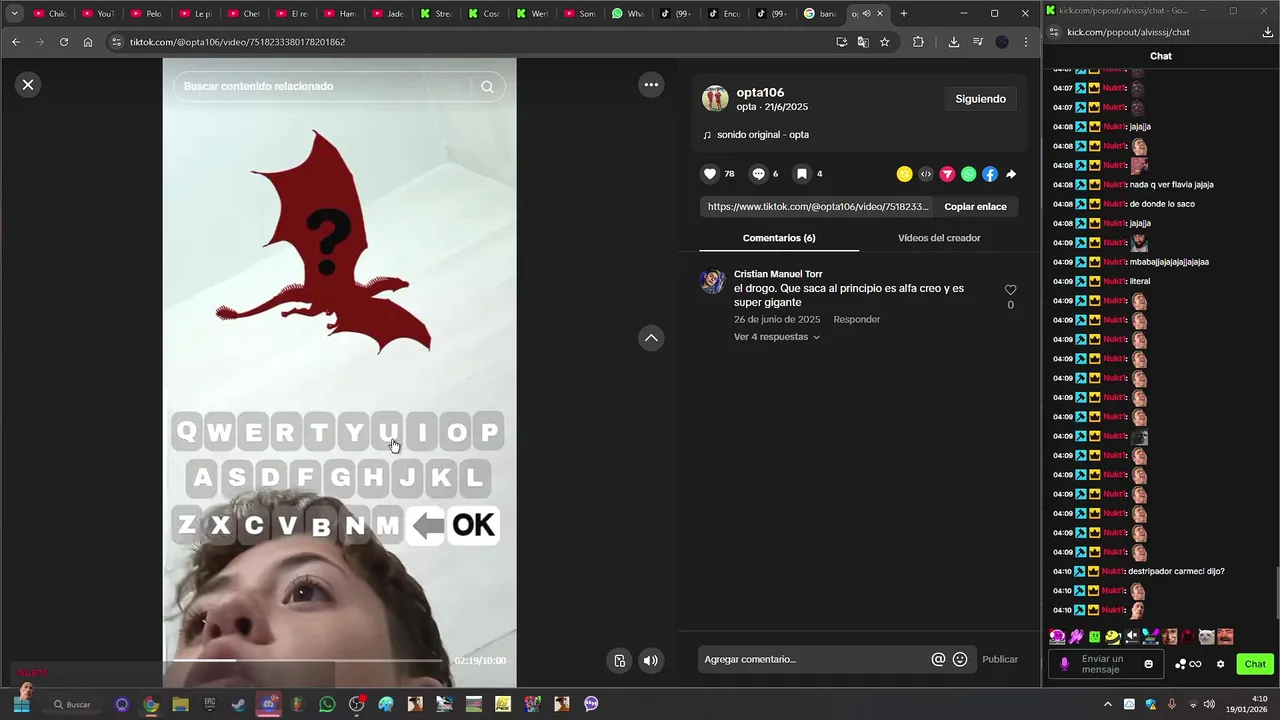Viewport: 1280px width, 720px height.
Task: Open a new browser tab
Action: click(904, 13)
